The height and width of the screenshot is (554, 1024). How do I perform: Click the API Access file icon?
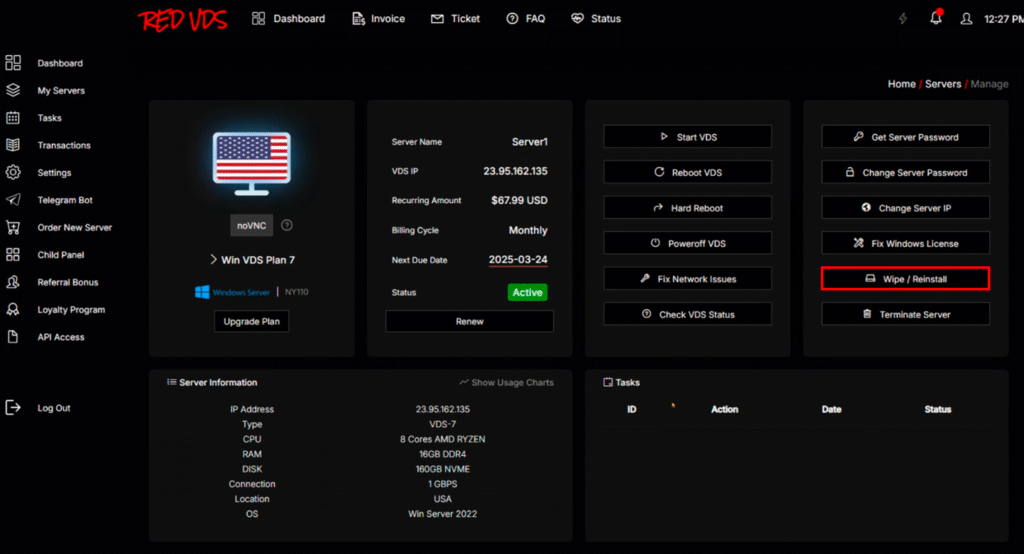coord(13,337)
